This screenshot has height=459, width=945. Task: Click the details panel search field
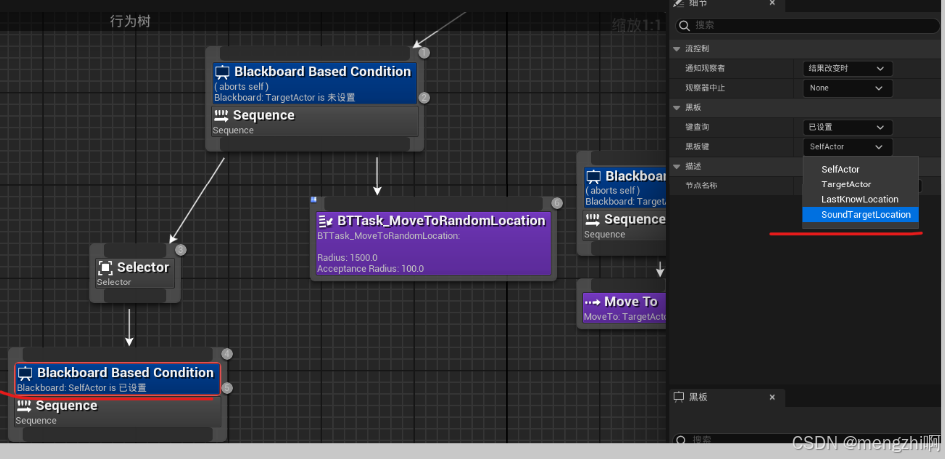[x=807, y=26]
